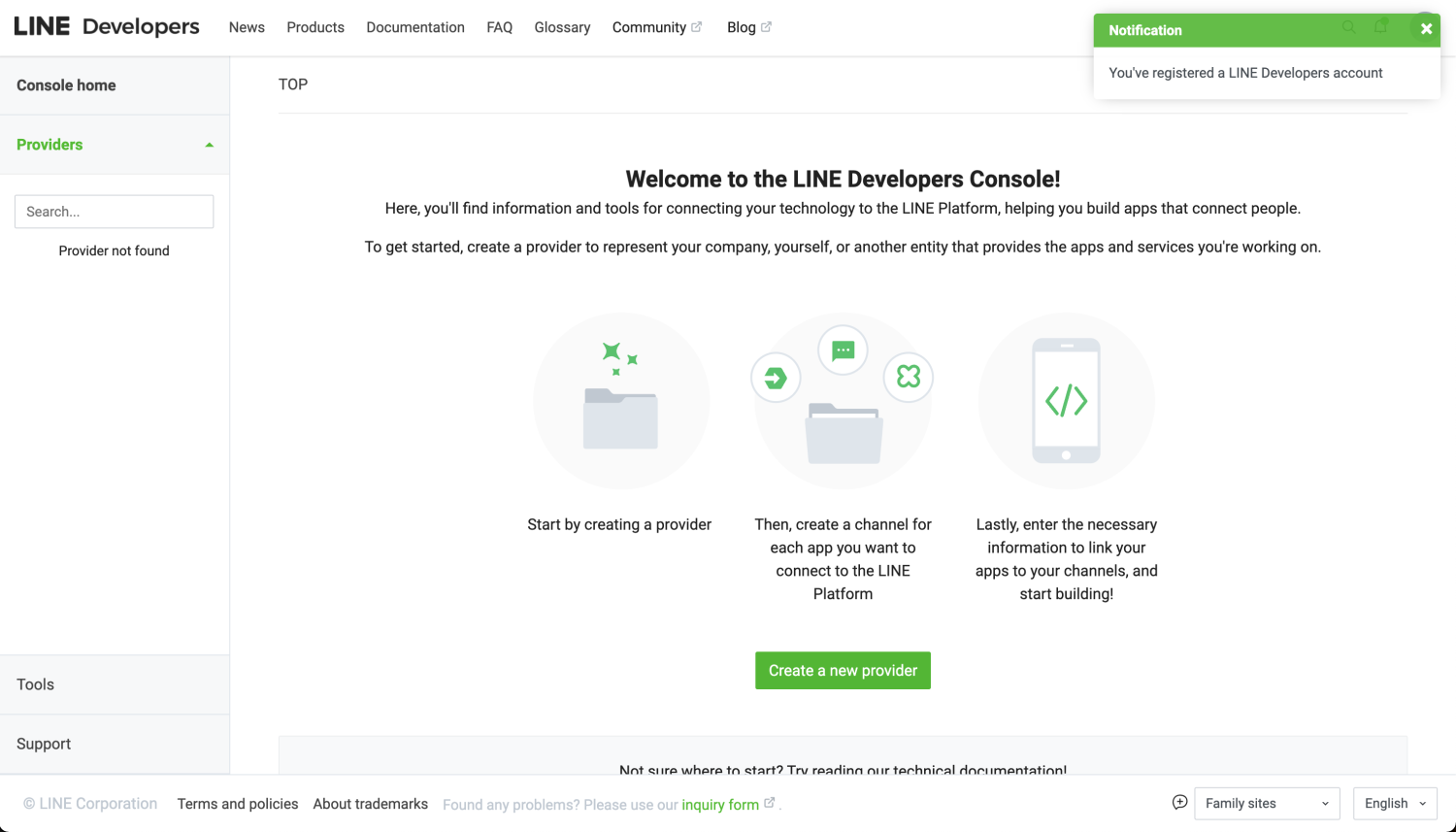Open Tools in the sidebar
Screen dimensions: 1456x832
(x=115, y=684)
